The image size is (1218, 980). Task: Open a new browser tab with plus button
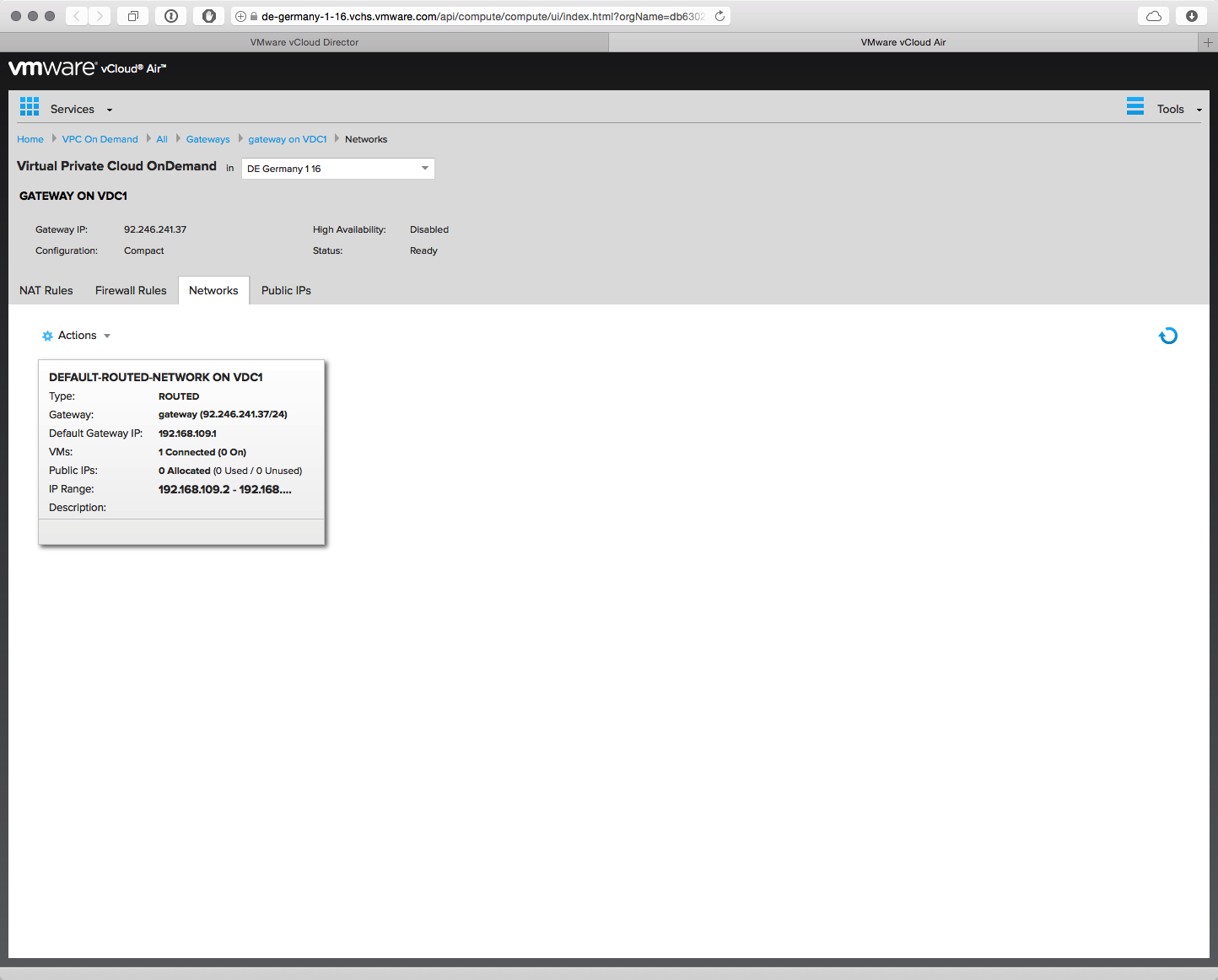coord(1207,42)
